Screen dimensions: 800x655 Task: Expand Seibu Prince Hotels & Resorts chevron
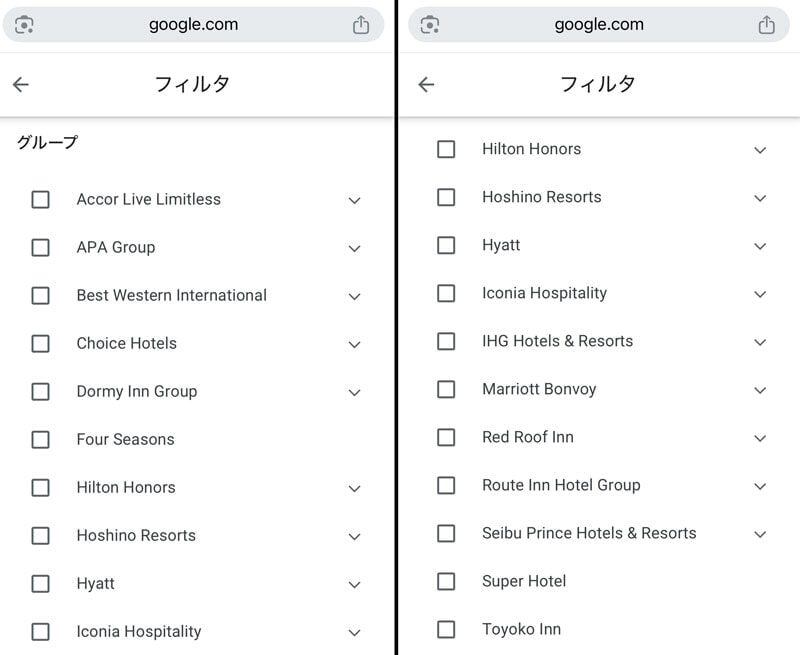(x=760, y=534)
